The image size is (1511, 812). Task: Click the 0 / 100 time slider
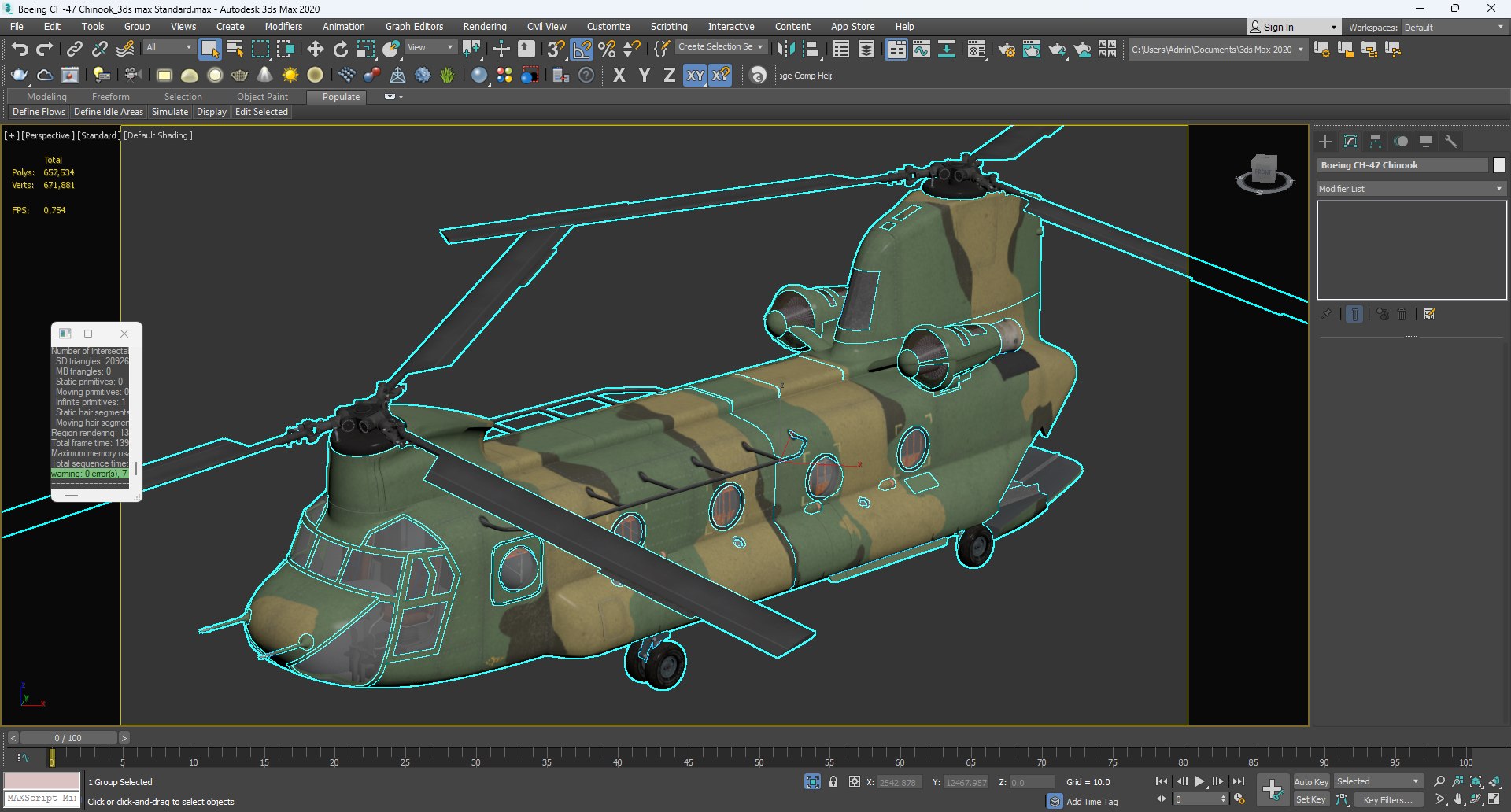click(x=68, y=738)
